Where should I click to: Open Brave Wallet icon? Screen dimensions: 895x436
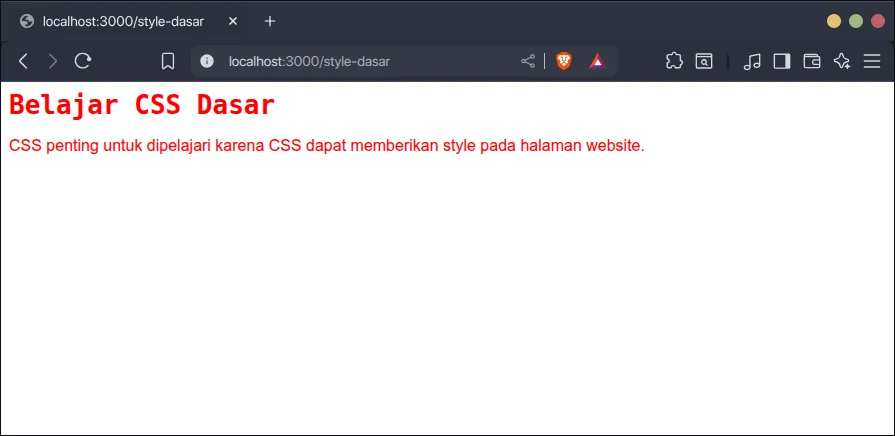click(812, 61)
